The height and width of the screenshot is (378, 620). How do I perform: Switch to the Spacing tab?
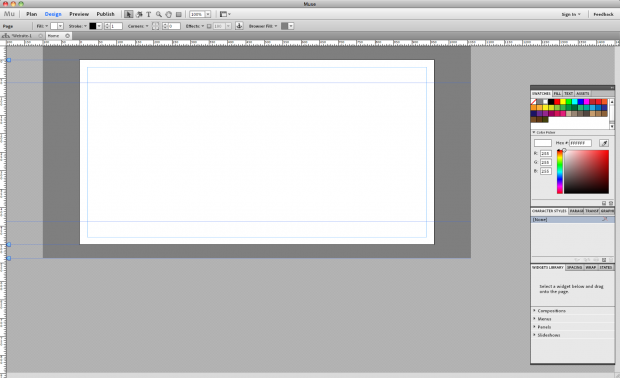tap(574, 267)
